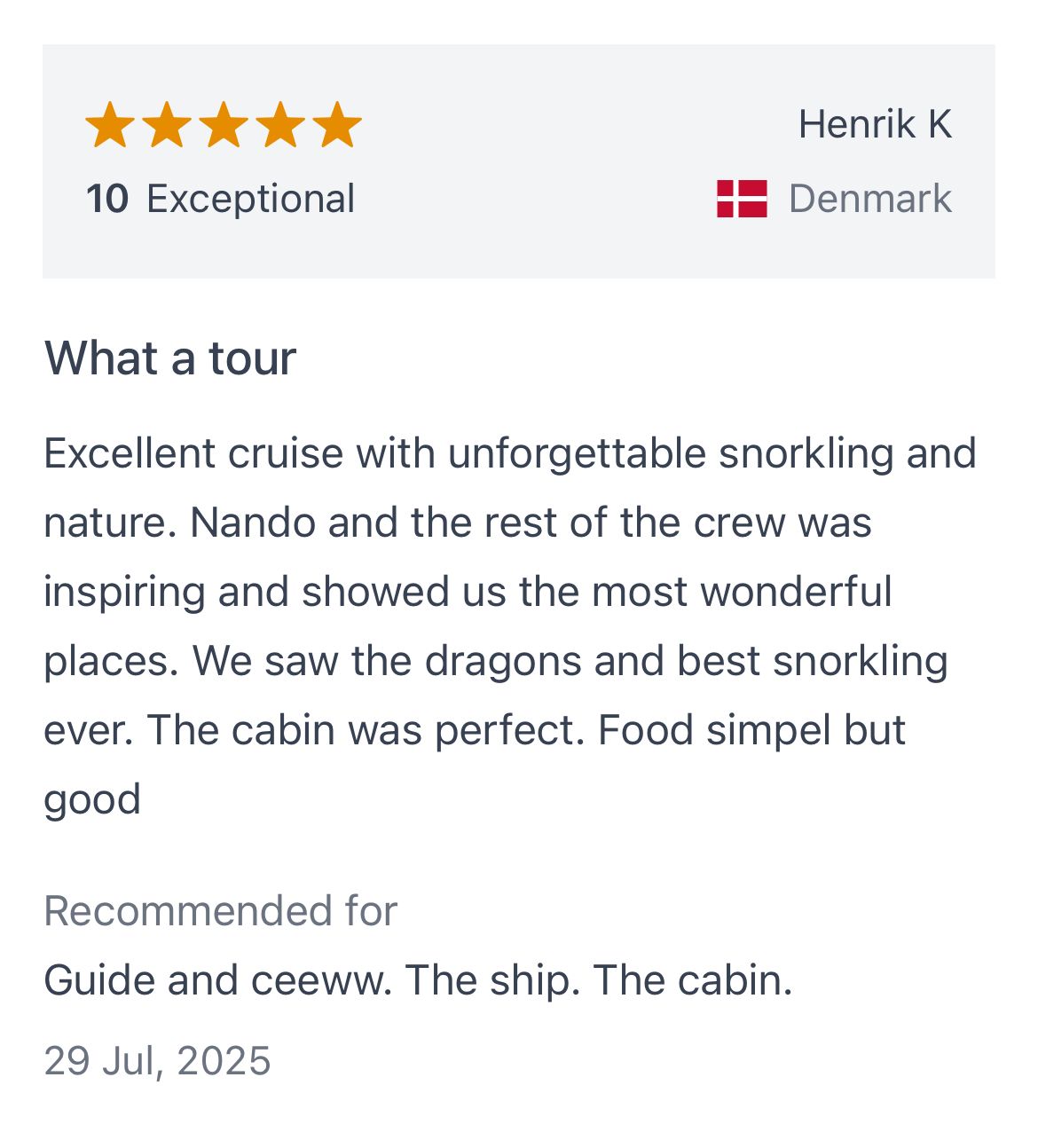
Task: Click the fourth orange rating star
Action: tap(280, 124)
